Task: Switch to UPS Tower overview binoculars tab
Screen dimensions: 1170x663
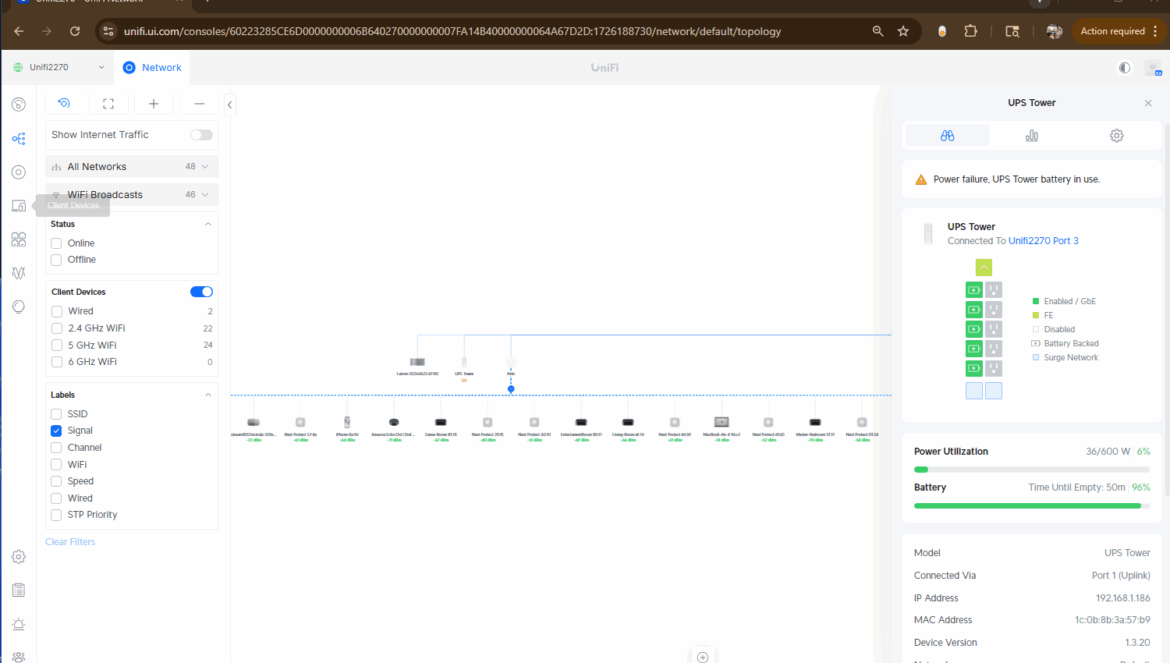Action: click(x=947, y=136)
